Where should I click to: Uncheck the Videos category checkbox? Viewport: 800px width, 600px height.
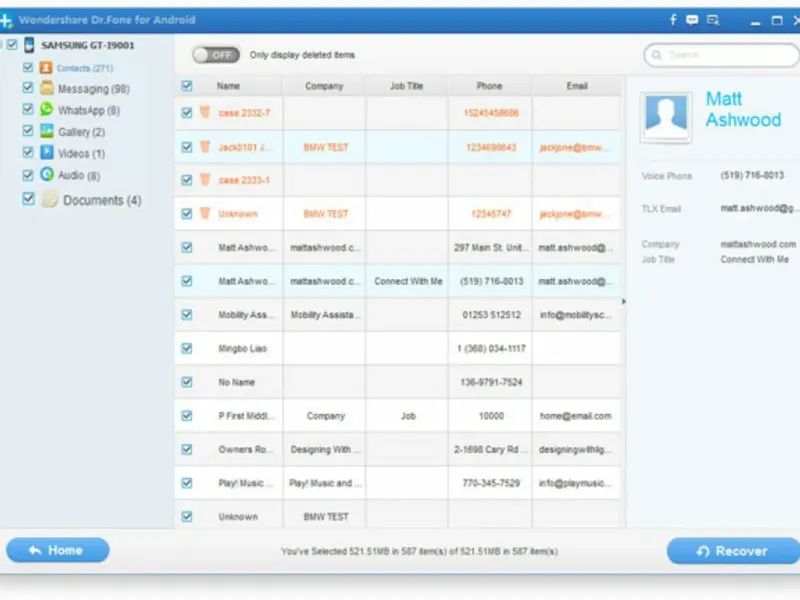pyautogui.click(x=28, y=153)
